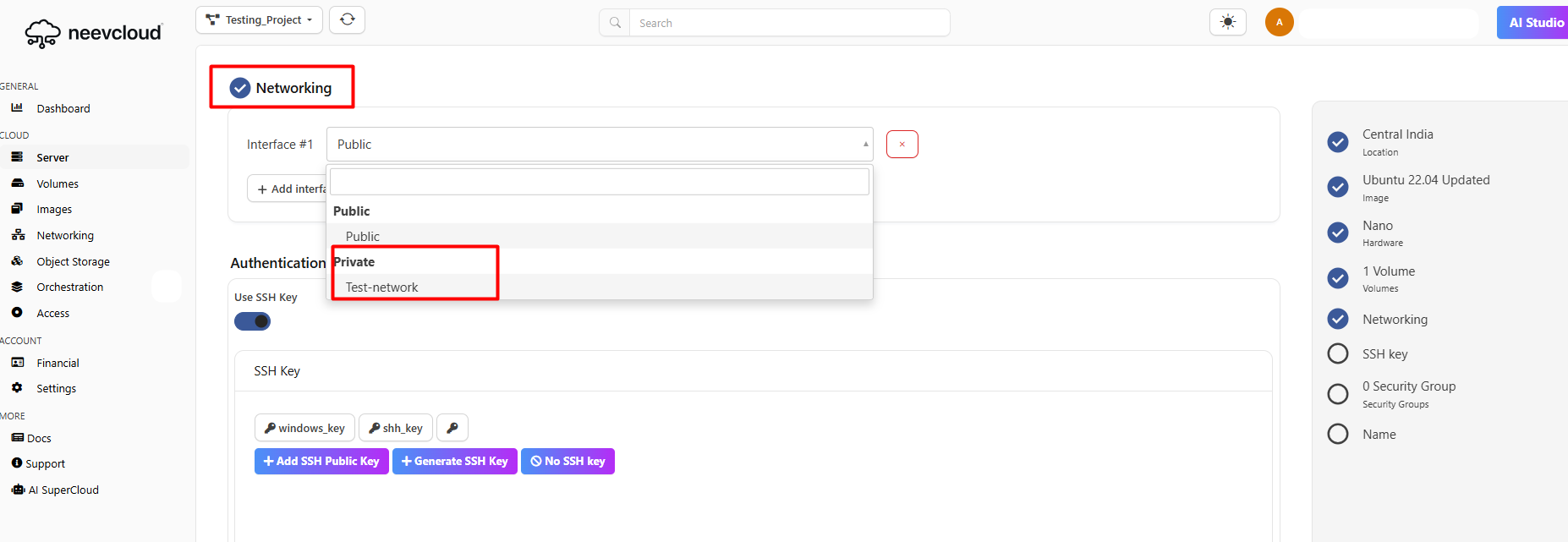Select the Name step circle

tap(1338, 434)
